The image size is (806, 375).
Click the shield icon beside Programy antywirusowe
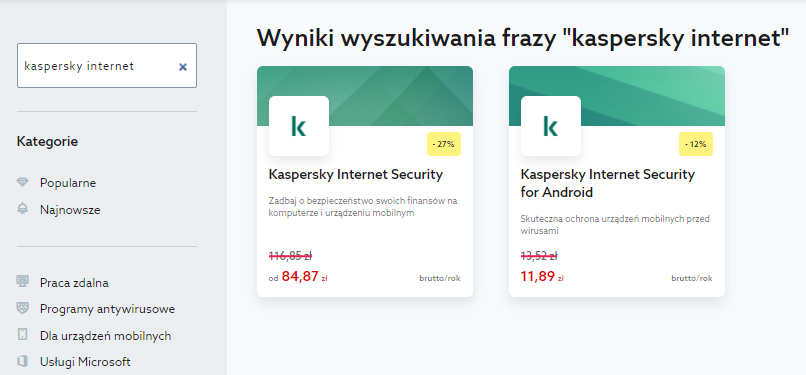[x=23, y=309]
